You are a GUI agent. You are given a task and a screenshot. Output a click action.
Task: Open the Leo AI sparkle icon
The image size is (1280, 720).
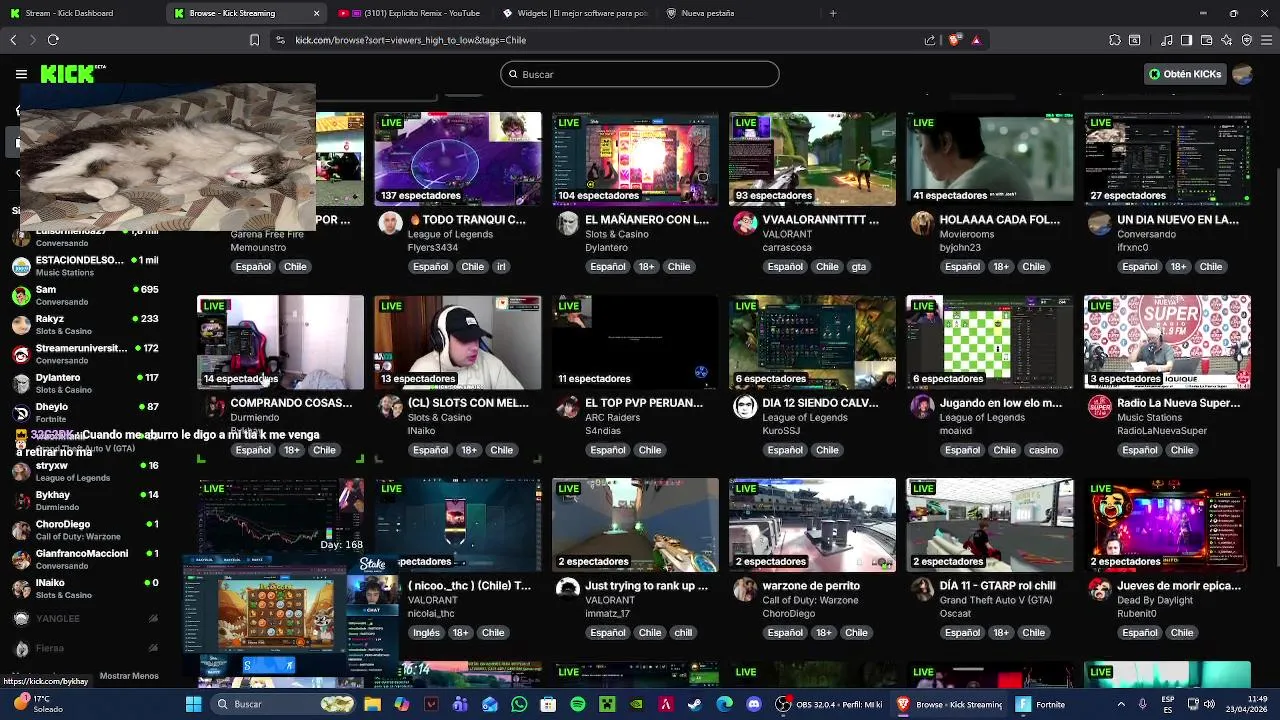pos(1227,40)
